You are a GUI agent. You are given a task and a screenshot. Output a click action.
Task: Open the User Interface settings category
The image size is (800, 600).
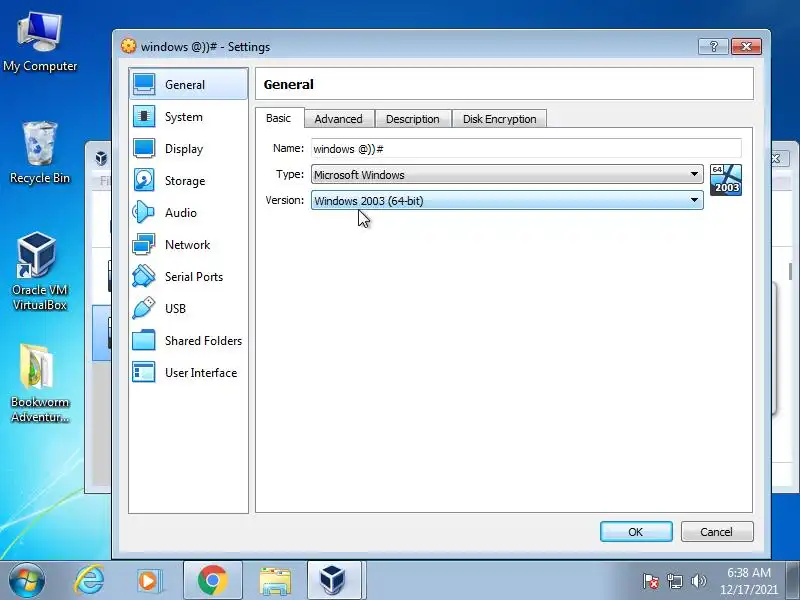click(188, 372)
